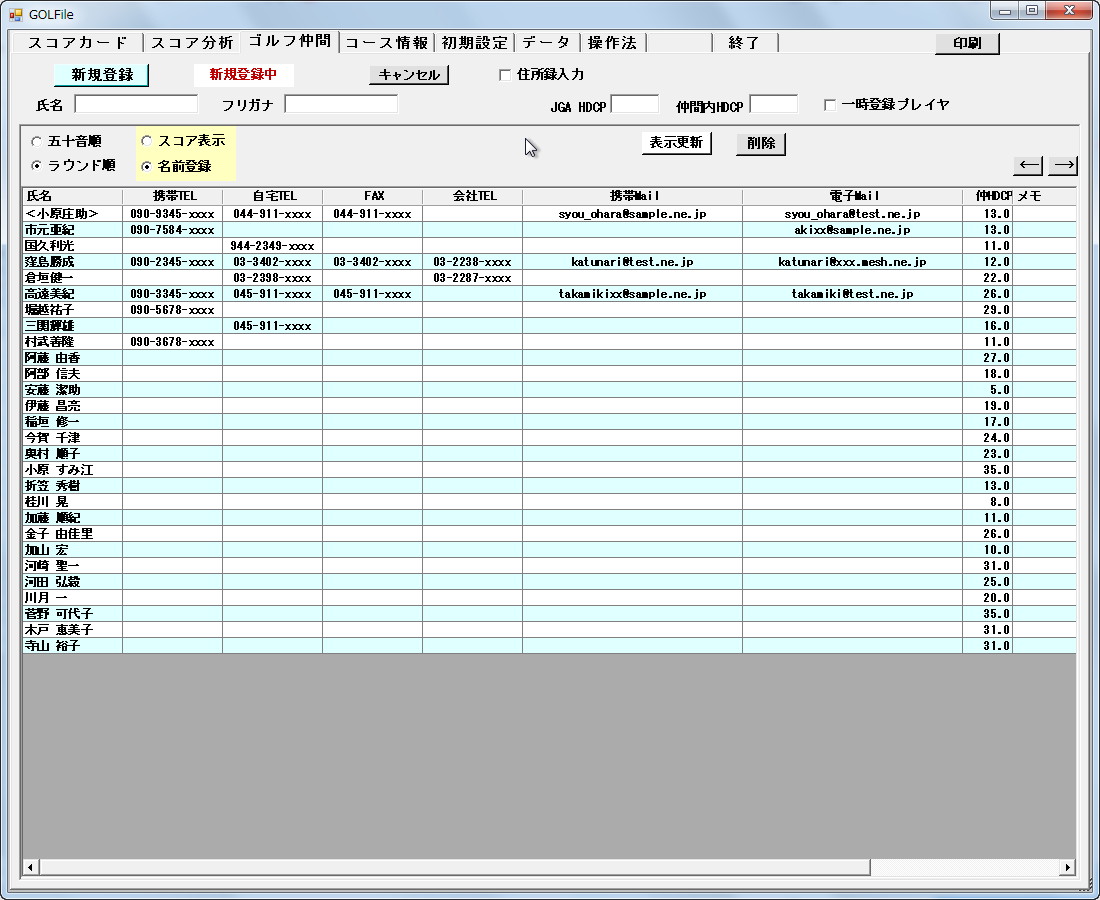The image size is (1100, 900).
Task: Click email akixx@sample.ne.jp cell
Action: point(853,230)
